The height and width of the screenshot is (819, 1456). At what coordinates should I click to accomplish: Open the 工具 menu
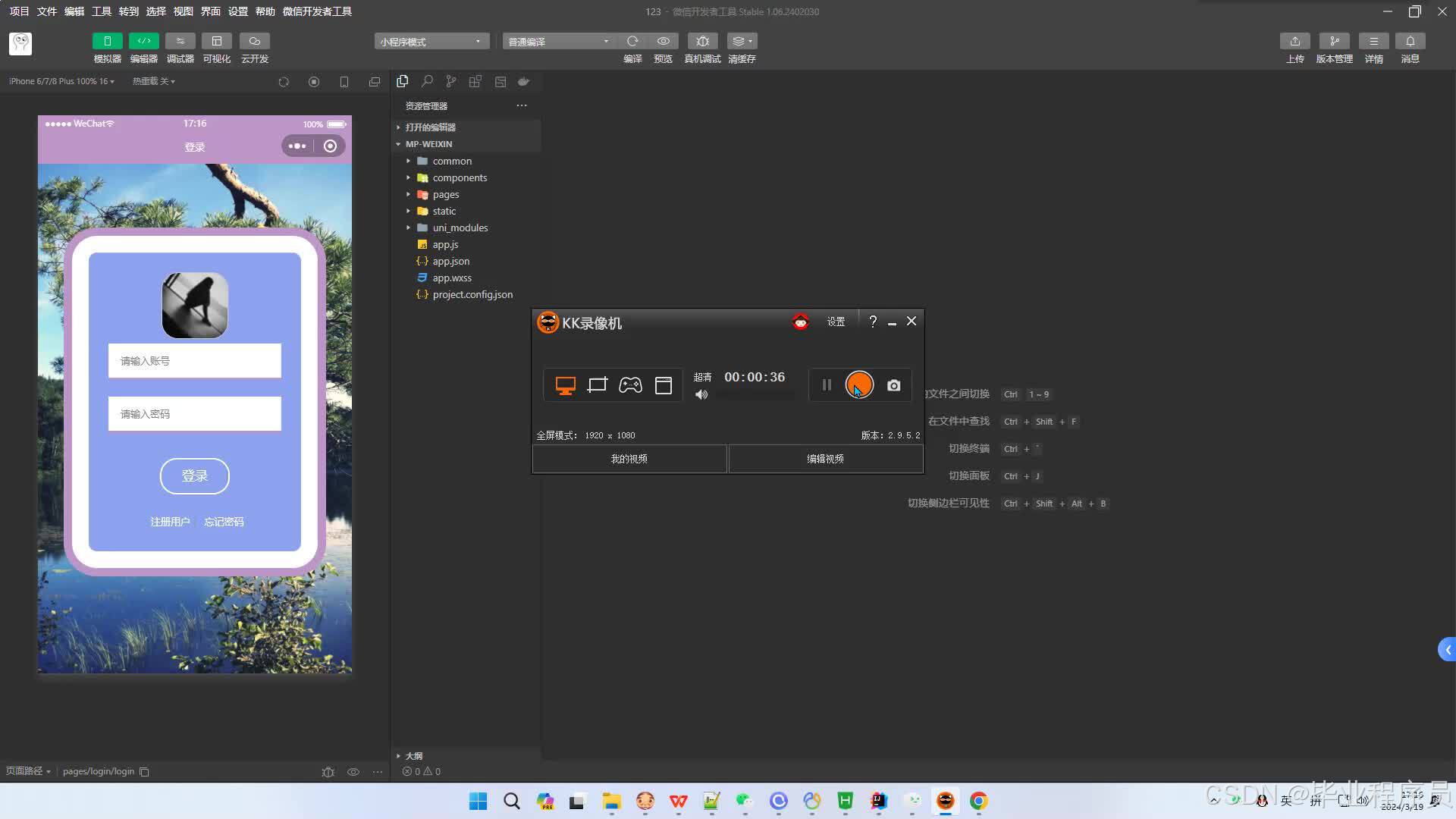tap(101, 11)
